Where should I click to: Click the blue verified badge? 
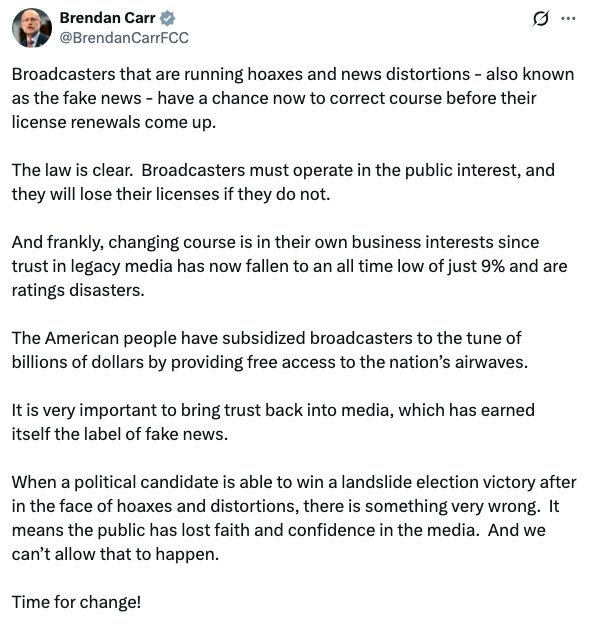coord(168,18)
